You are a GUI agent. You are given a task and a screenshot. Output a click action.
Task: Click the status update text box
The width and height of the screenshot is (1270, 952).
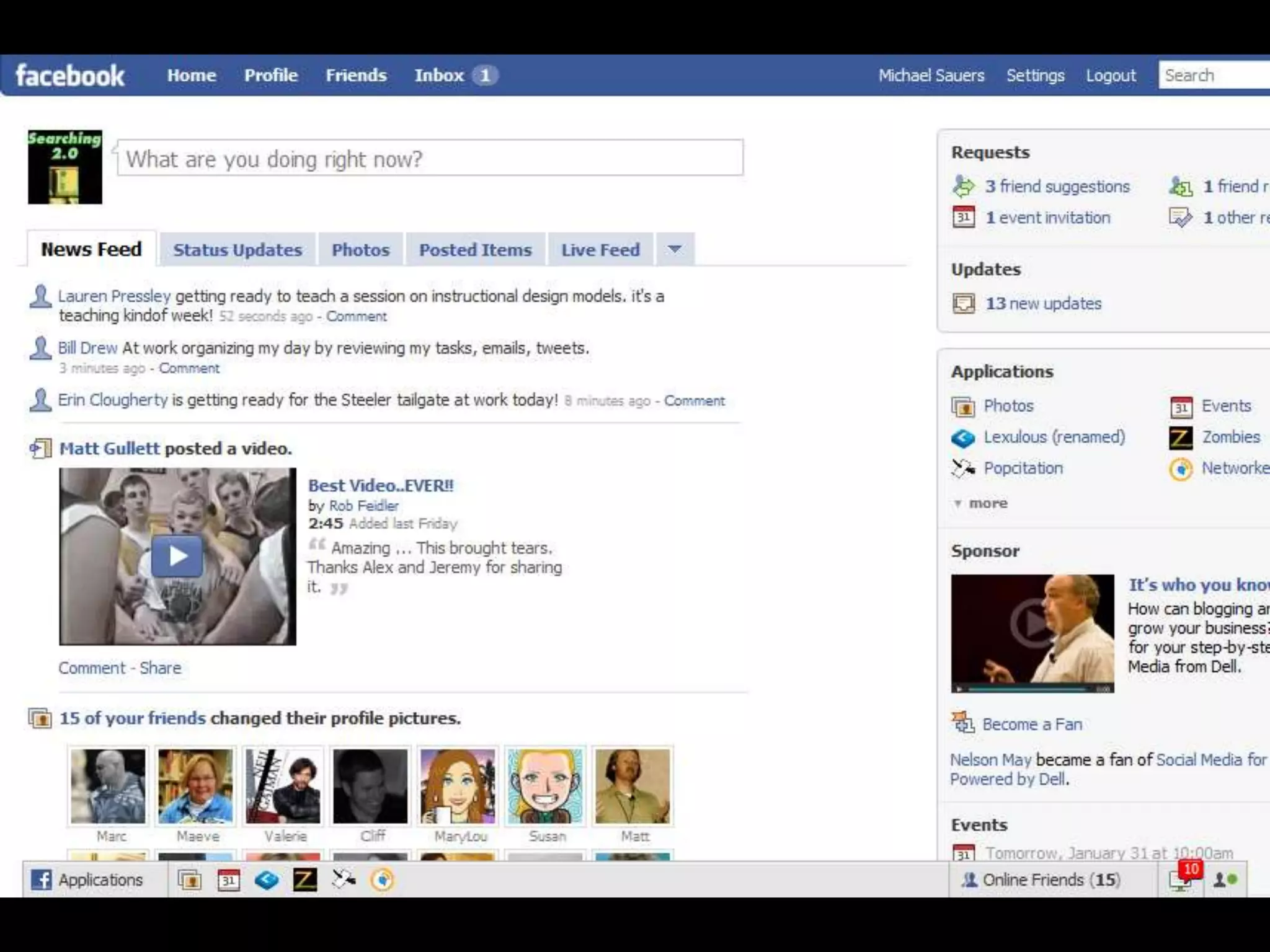pos(430,159)
